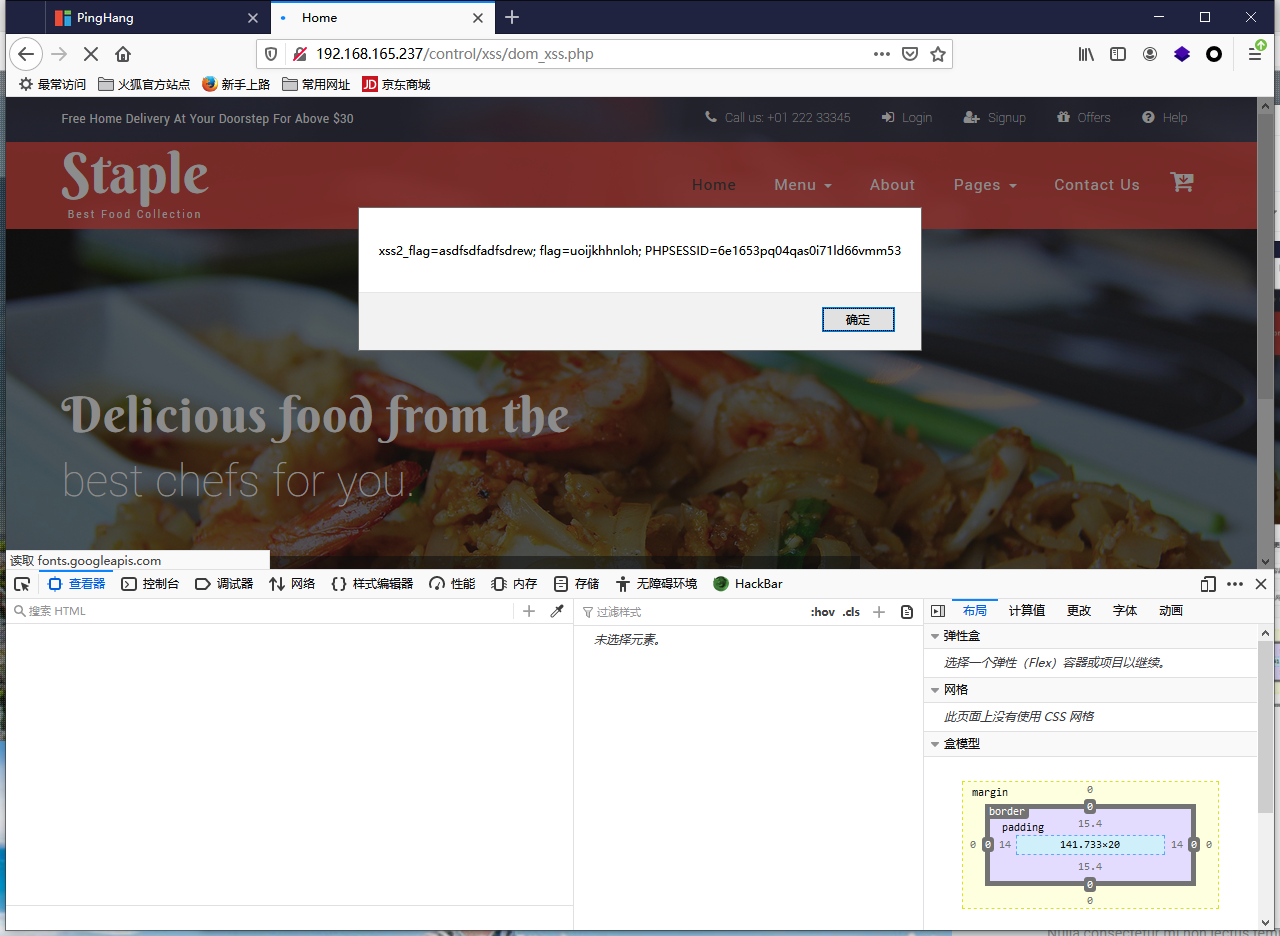
Task: Click the 过滤样式 filter field
Action: [690, 612]
